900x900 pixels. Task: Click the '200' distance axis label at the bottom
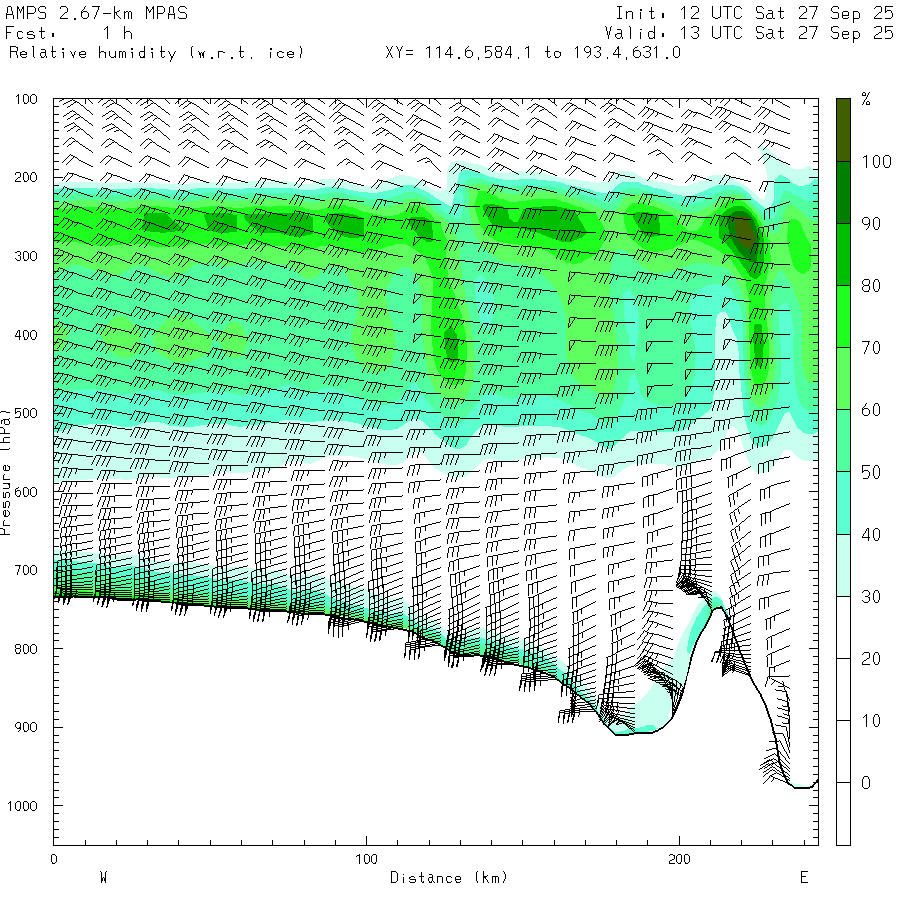coord(679,859)
